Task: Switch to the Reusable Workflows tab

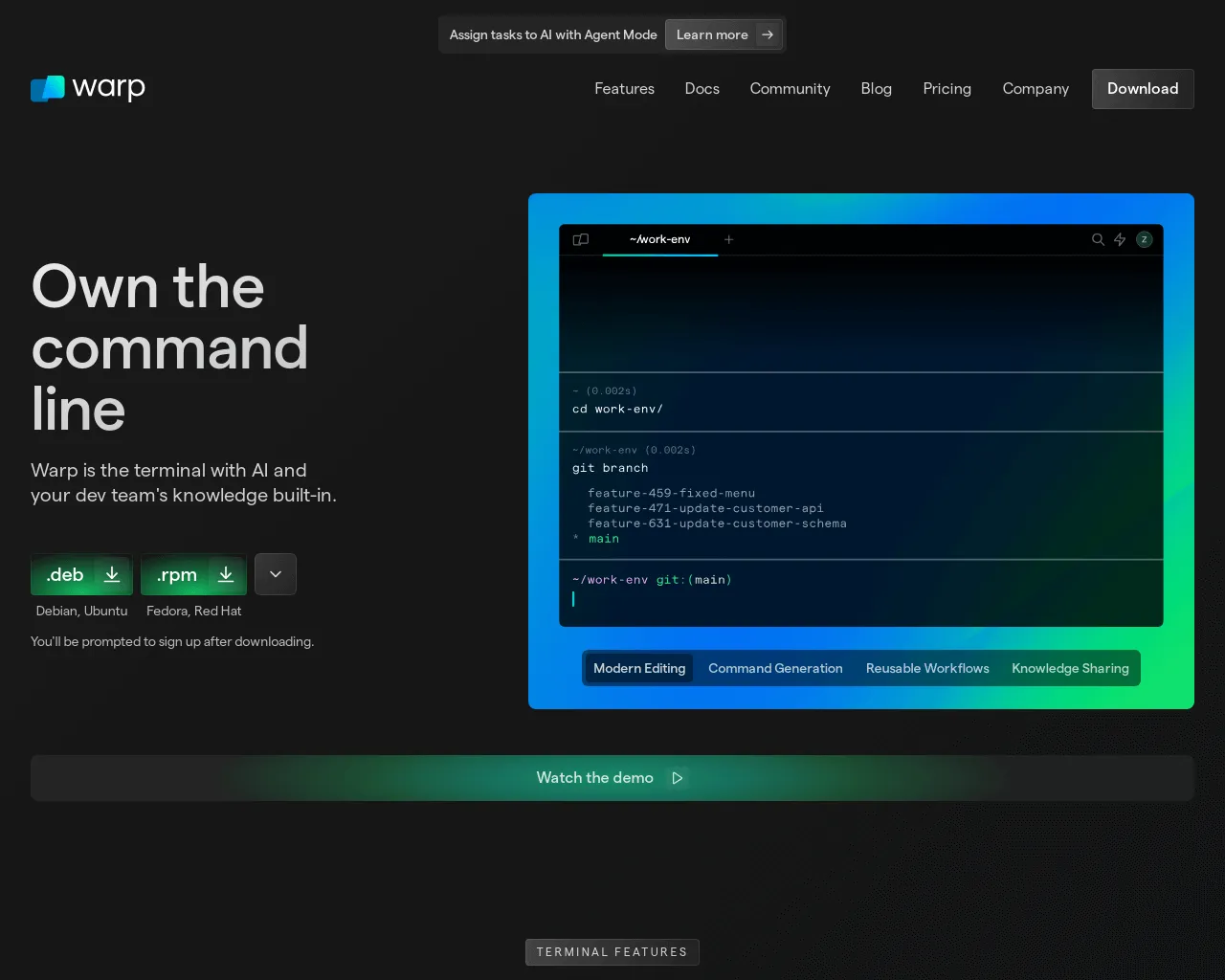Action: click(x=927, y=668)
